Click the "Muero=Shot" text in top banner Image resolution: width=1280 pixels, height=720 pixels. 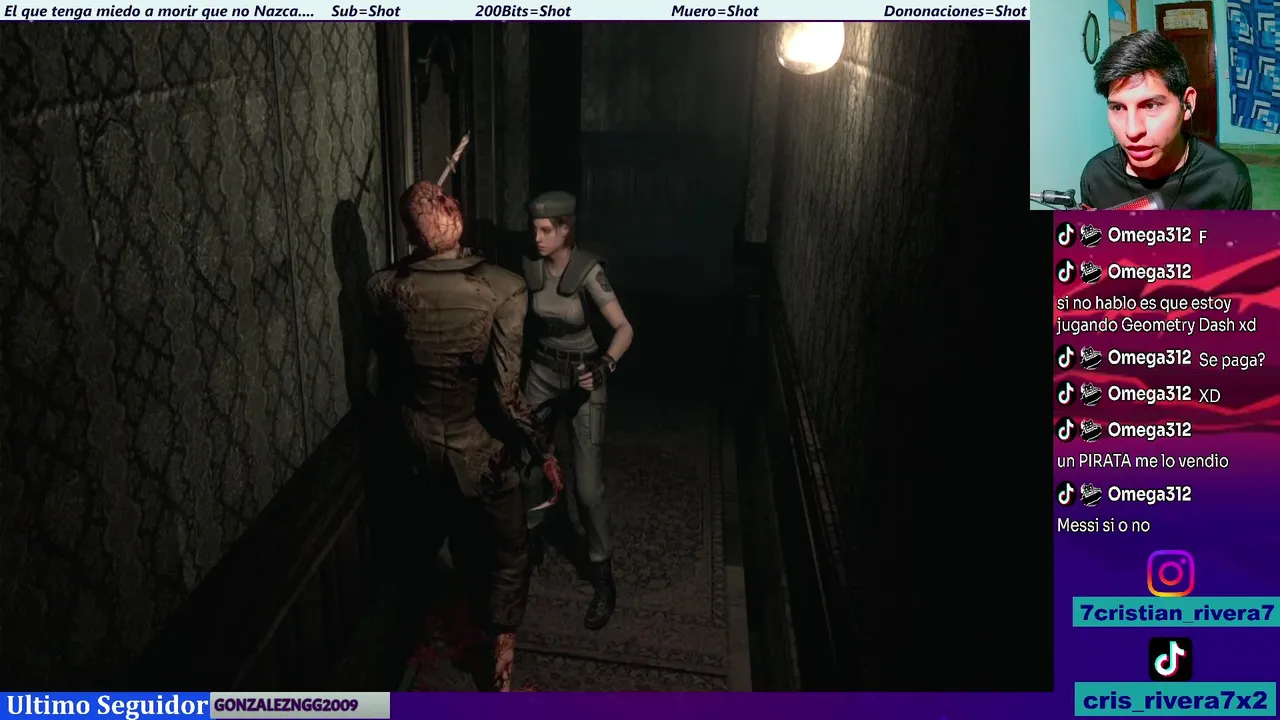tap(714, 11)
